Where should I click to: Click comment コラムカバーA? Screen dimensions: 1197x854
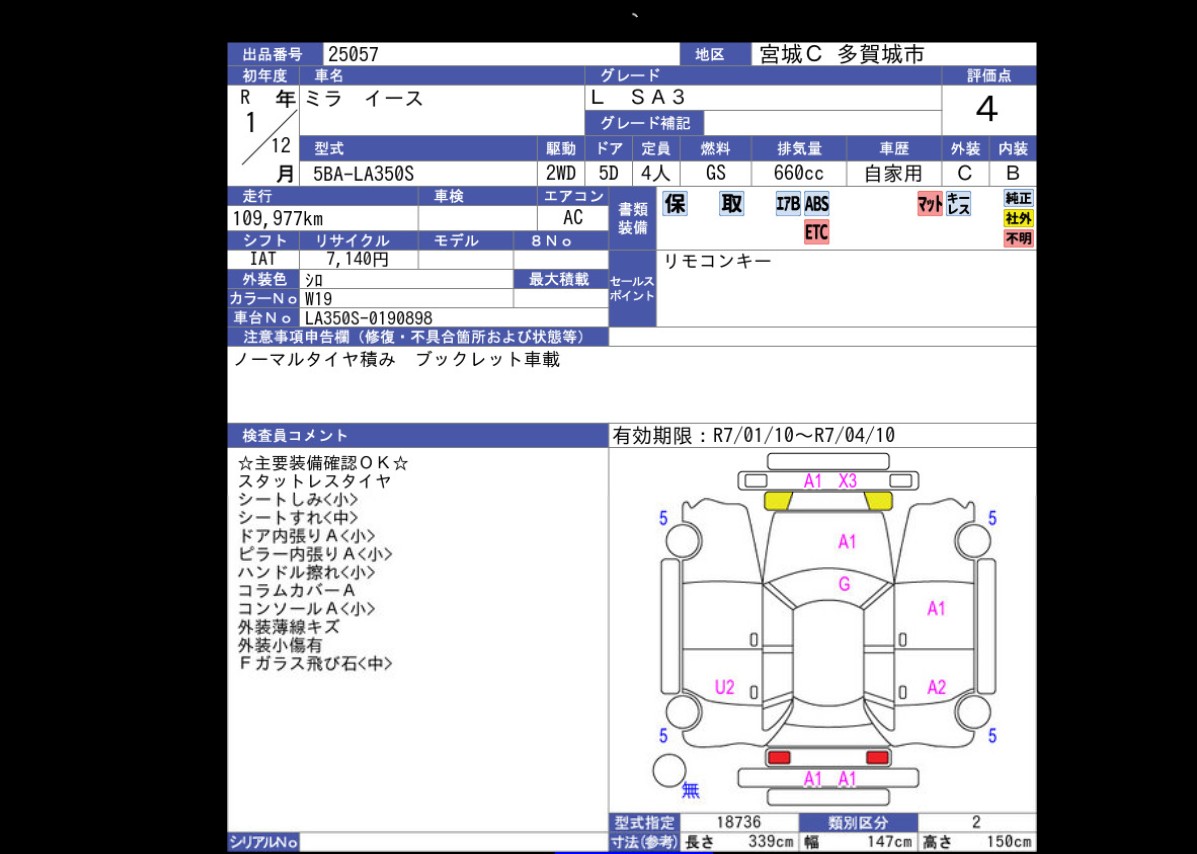coord(296,591)
